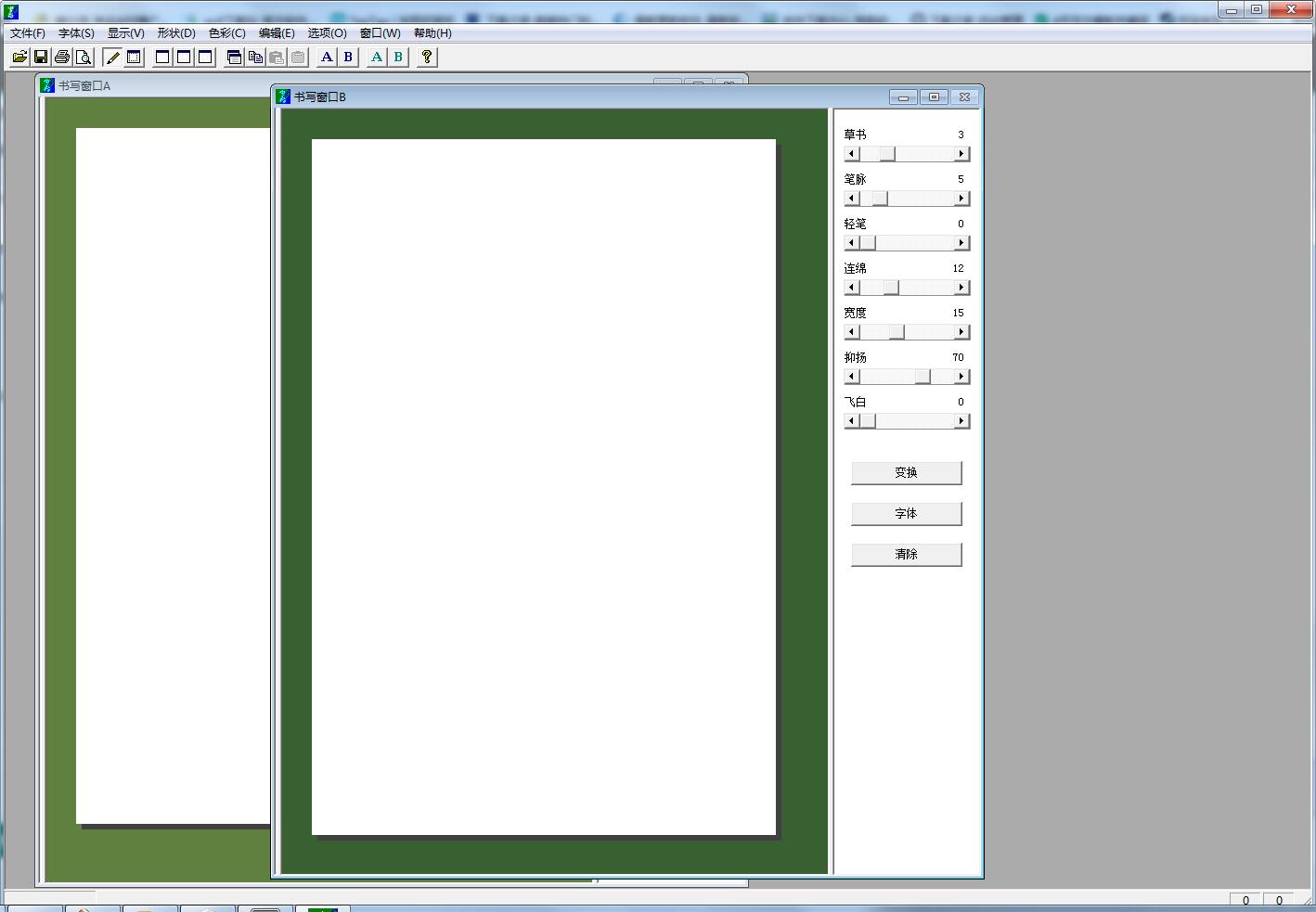
Task: Click the 草书 slider thumb
Action: tap(887, 154)
